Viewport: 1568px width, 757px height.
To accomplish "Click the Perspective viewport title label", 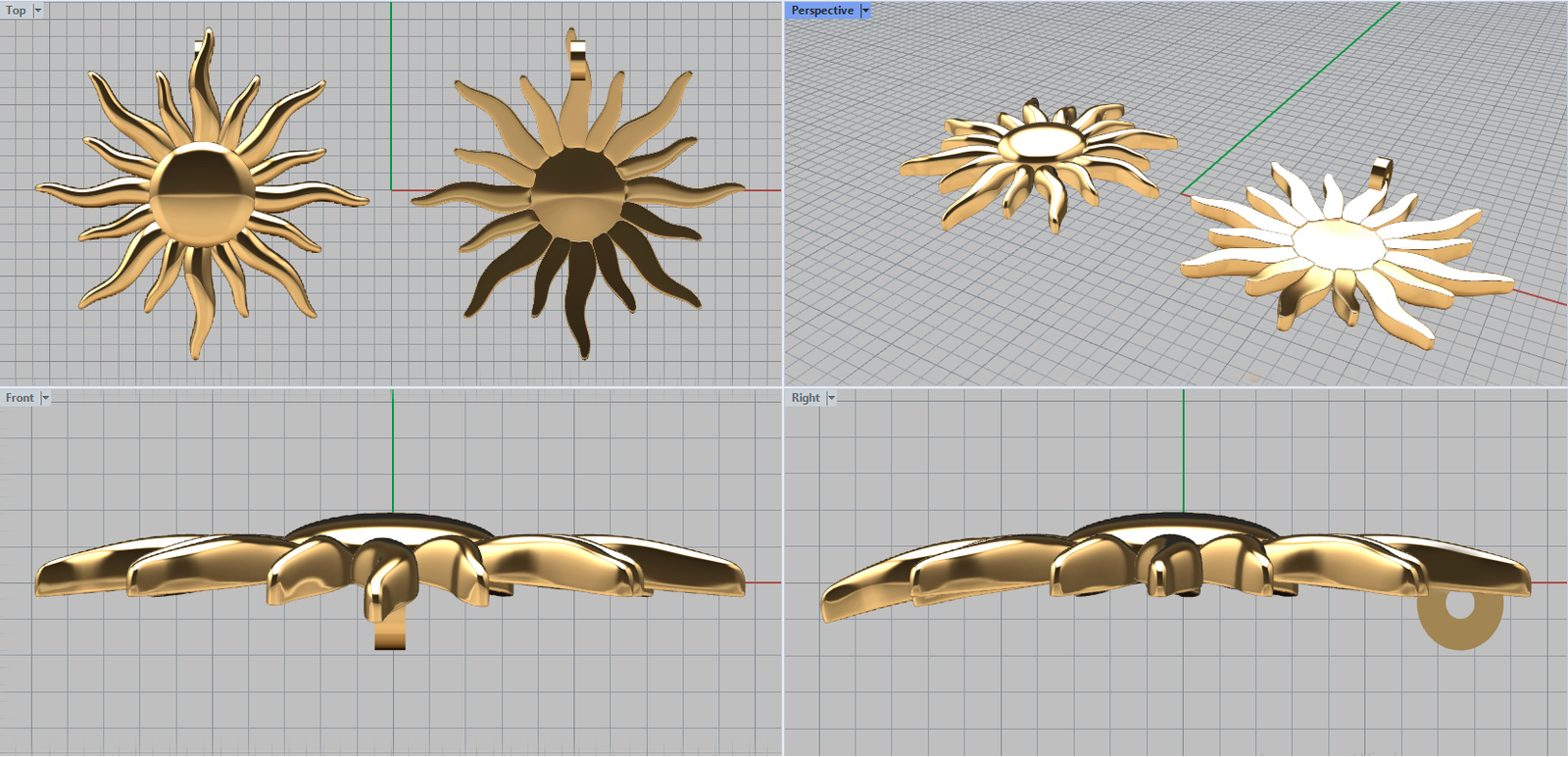I will (821, 11).
